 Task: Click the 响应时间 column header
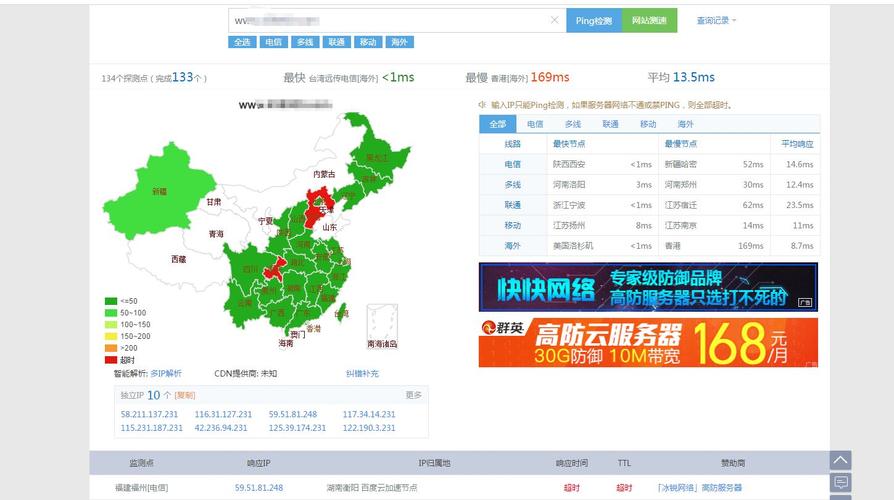tap(572, 463)
